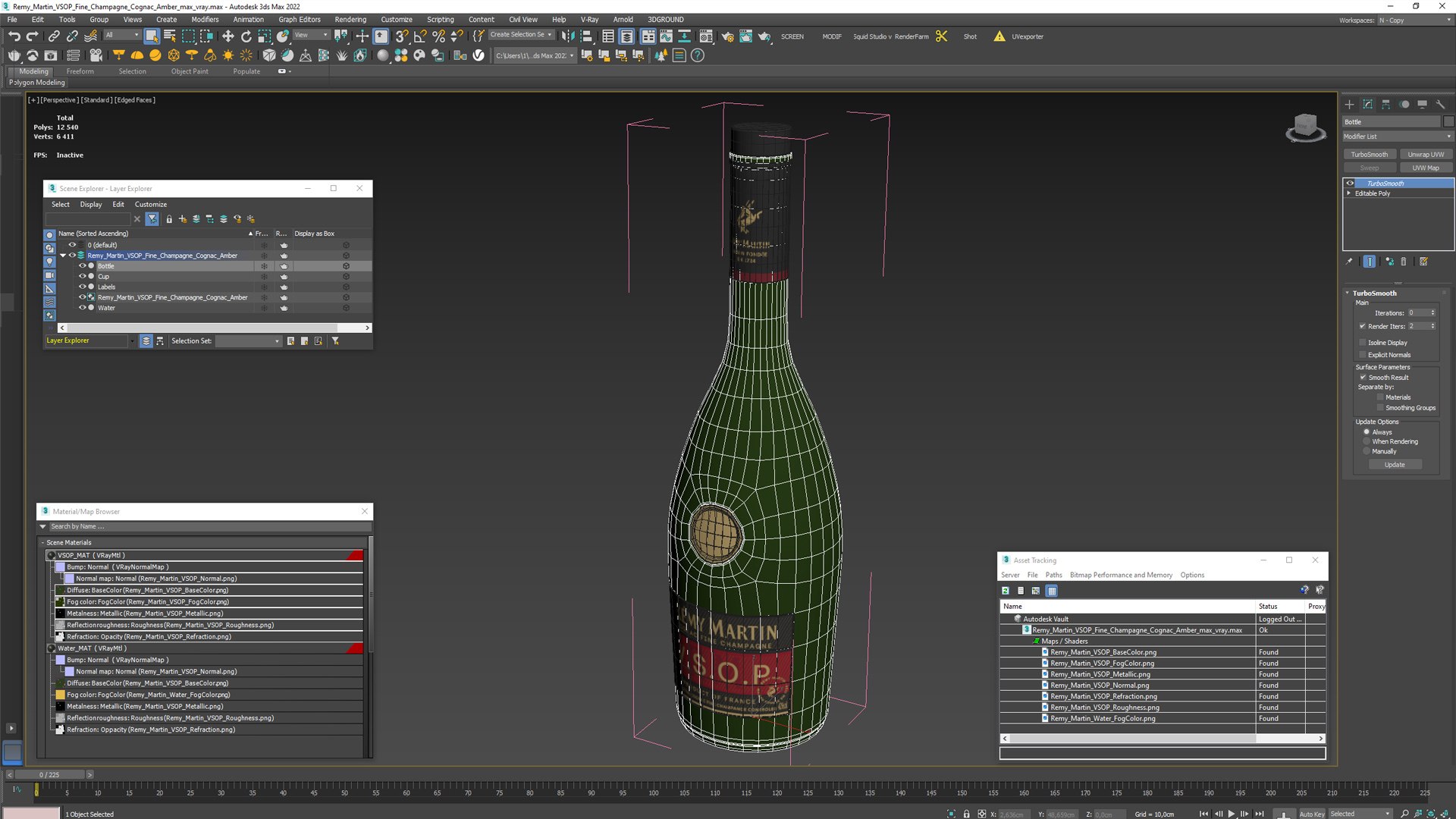The width and height of the screenshot is (1456, 819).
Task: Open Paths menu in Asset Tracking
Action: click(x=1054, y=576)
